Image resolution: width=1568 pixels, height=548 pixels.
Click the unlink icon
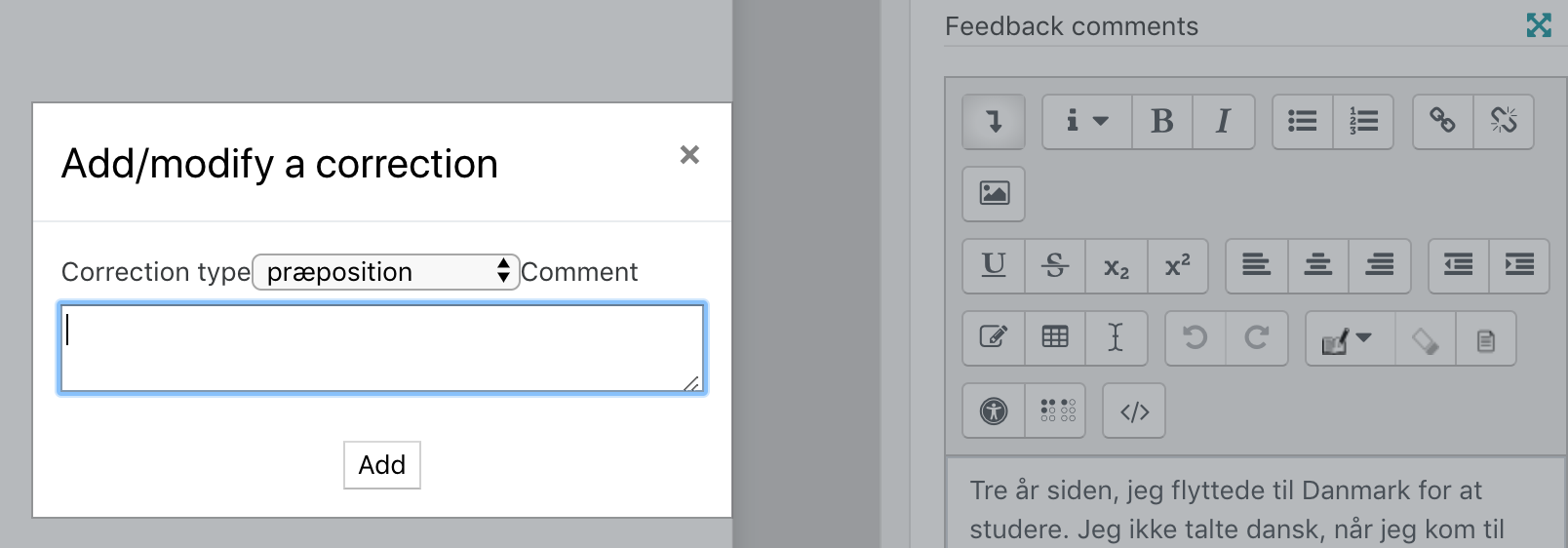click(x=1504, y=122)
